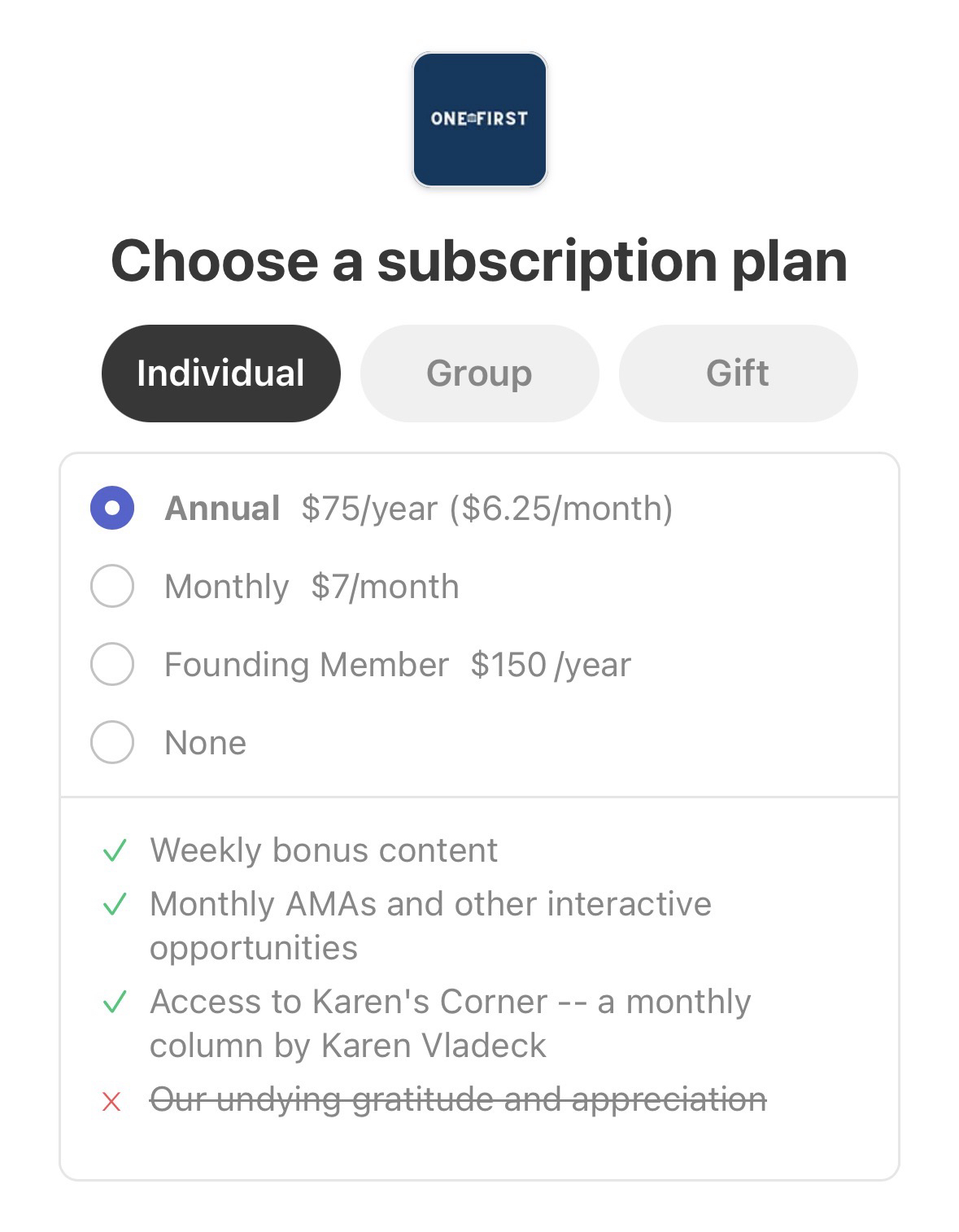The height and width of the screenshot is (1232, 959).
Task: Choose the Monthly $7 radio option
Action: pos(112,587)
